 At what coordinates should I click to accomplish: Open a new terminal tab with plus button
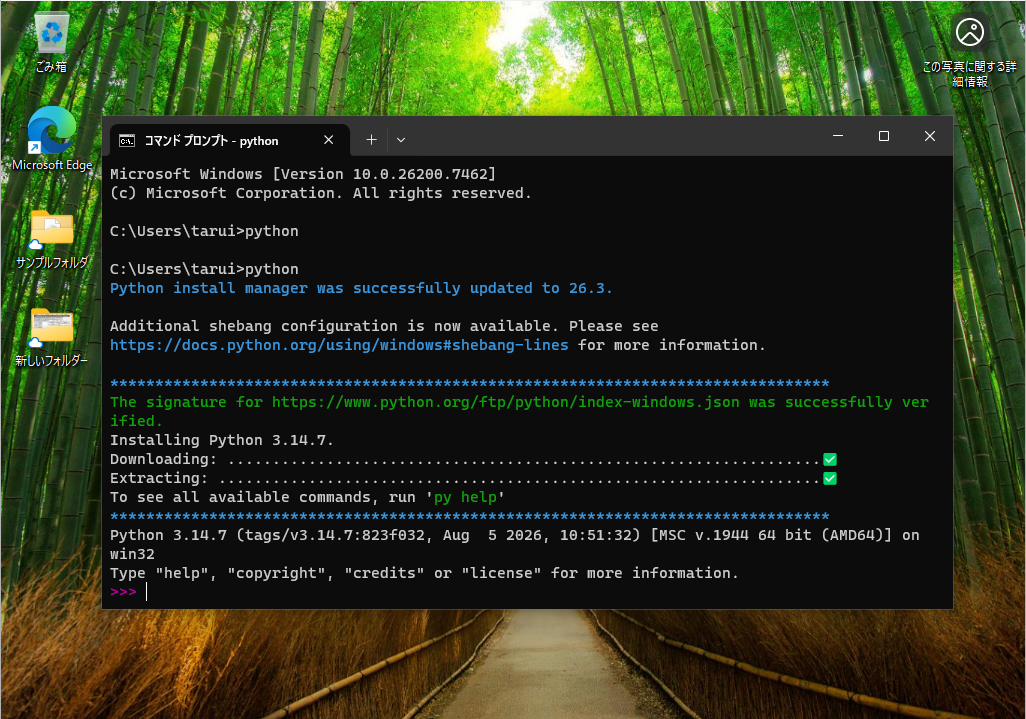pyautogui.click(x=371, y=140)
